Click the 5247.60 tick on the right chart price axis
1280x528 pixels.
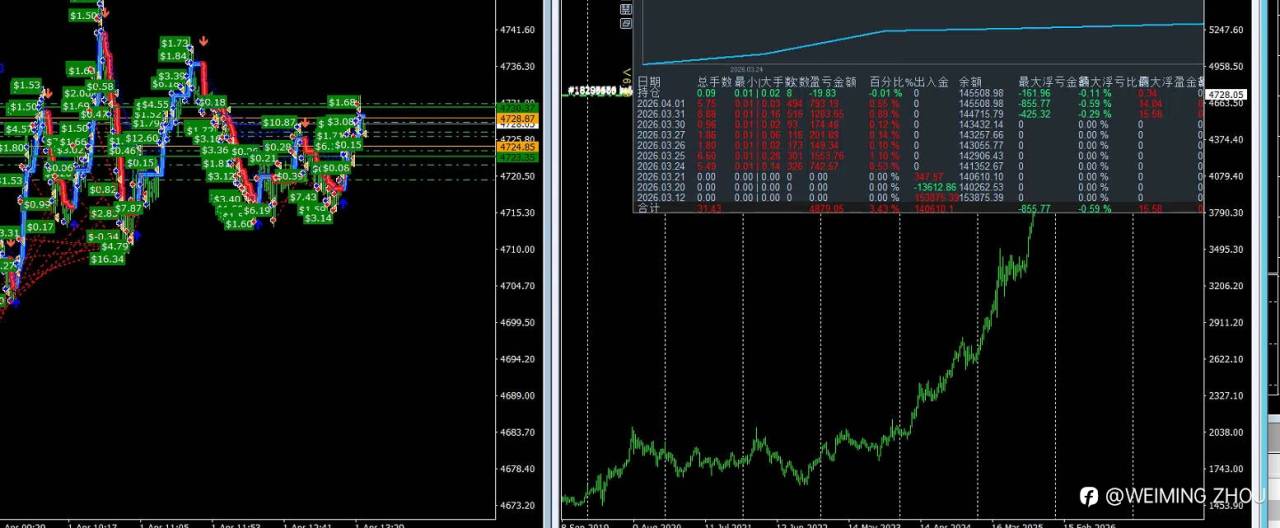click(x=1225, y=30)
